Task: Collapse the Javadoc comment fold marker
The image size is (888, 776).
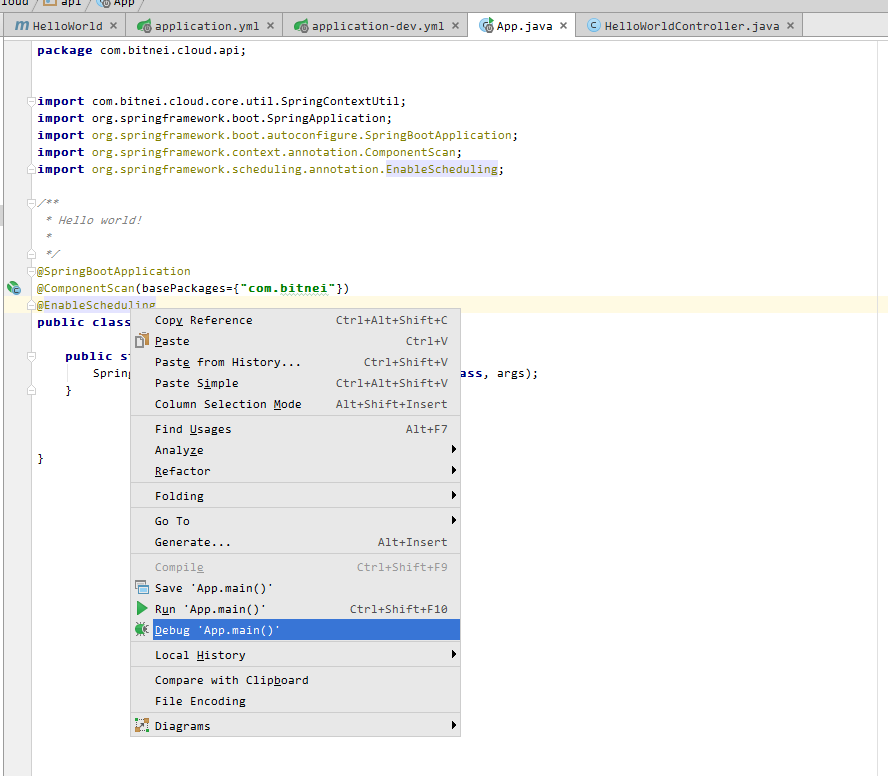Action: pyautogui.click(x=31, y=203)
